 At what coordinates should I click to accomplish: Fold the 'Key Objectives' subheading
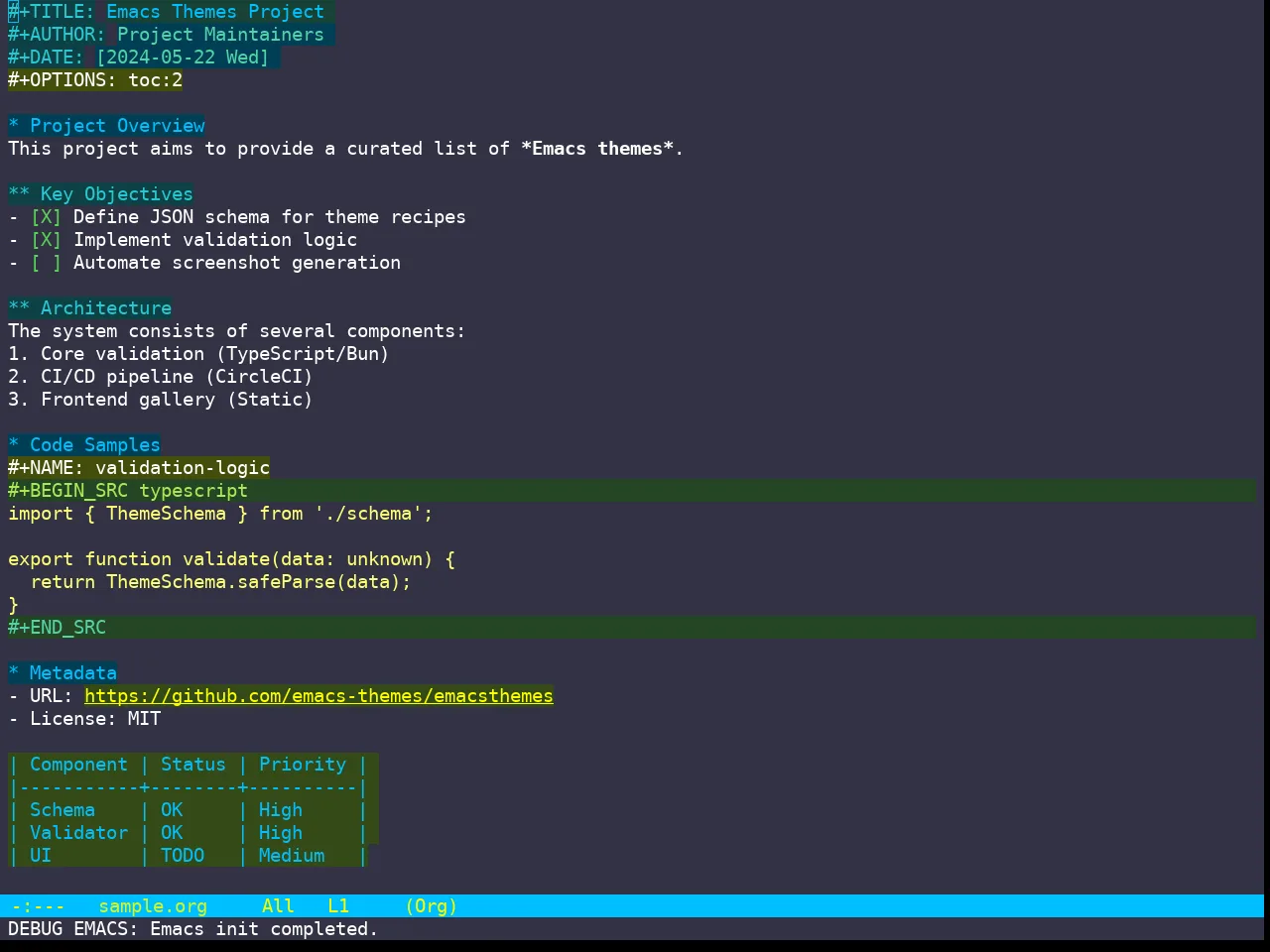click(x=100, y=194)
